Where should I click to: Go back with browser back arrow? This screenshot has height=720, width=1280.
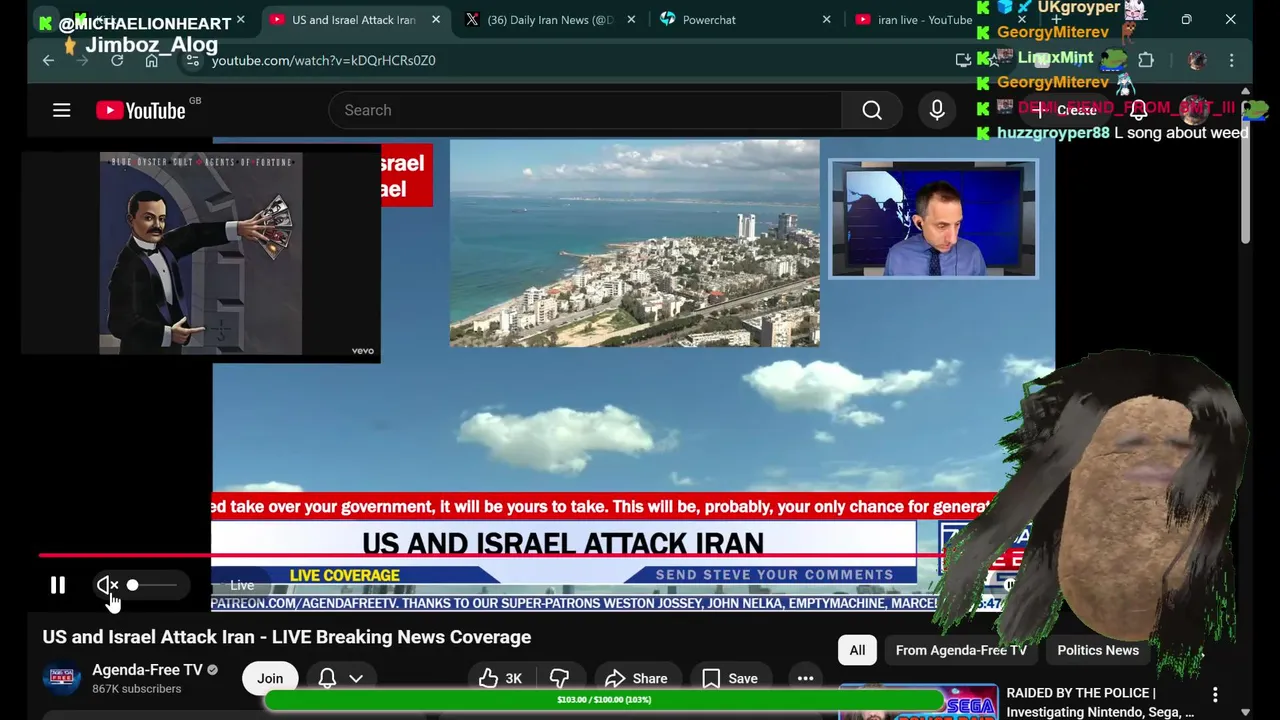pos(48,60)
